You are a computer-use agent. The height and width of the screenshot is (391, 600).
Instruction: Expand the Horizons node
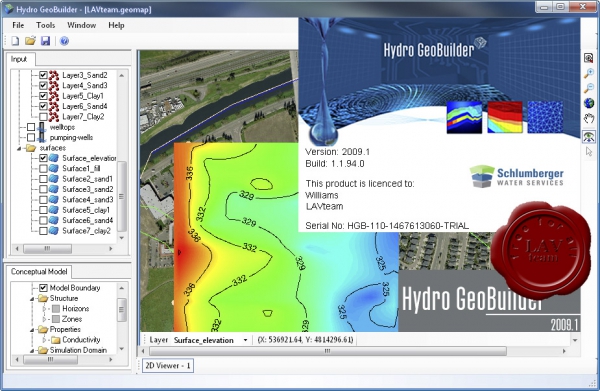[x=45, y=308]
